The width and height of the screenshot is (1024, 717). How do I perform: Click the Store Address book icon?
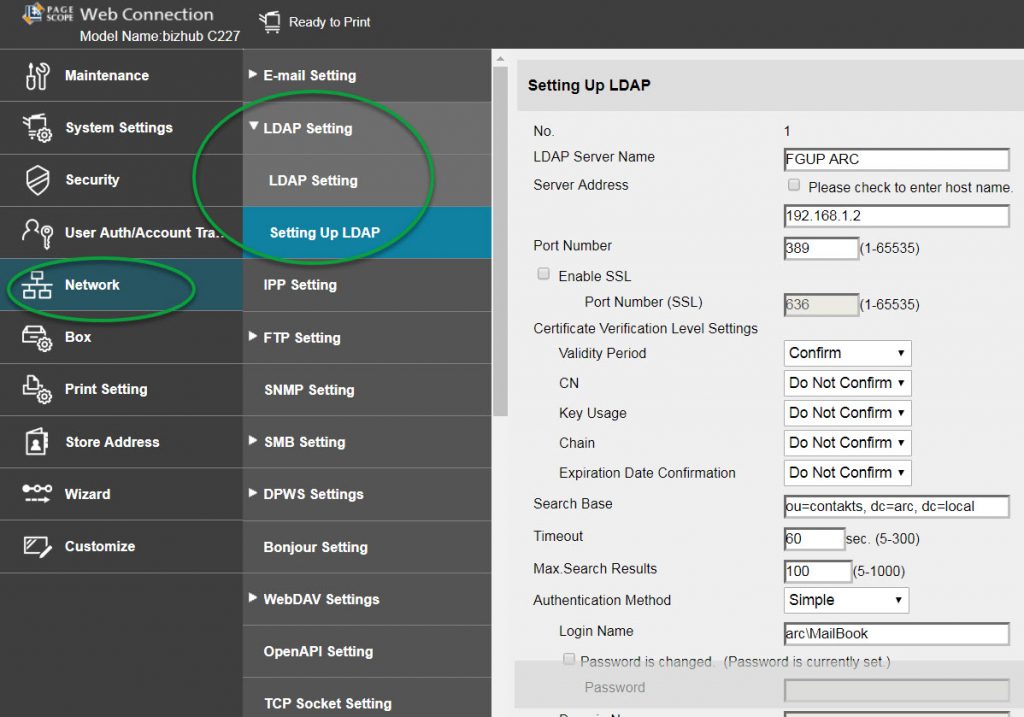click(x=37, y=442)
